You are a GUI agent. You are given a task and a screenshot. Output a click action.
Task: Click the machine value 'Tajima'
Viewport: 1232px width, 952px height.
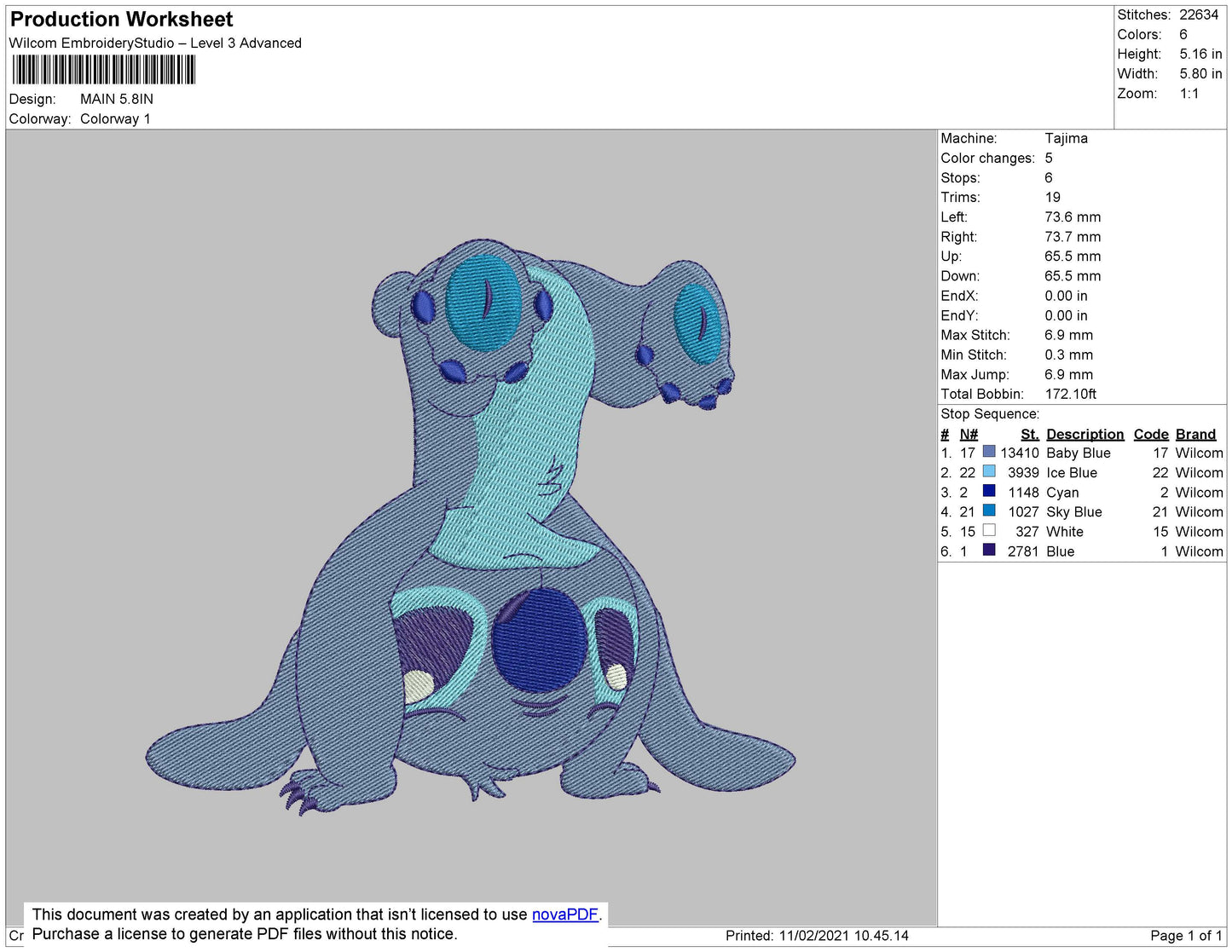1066,138
